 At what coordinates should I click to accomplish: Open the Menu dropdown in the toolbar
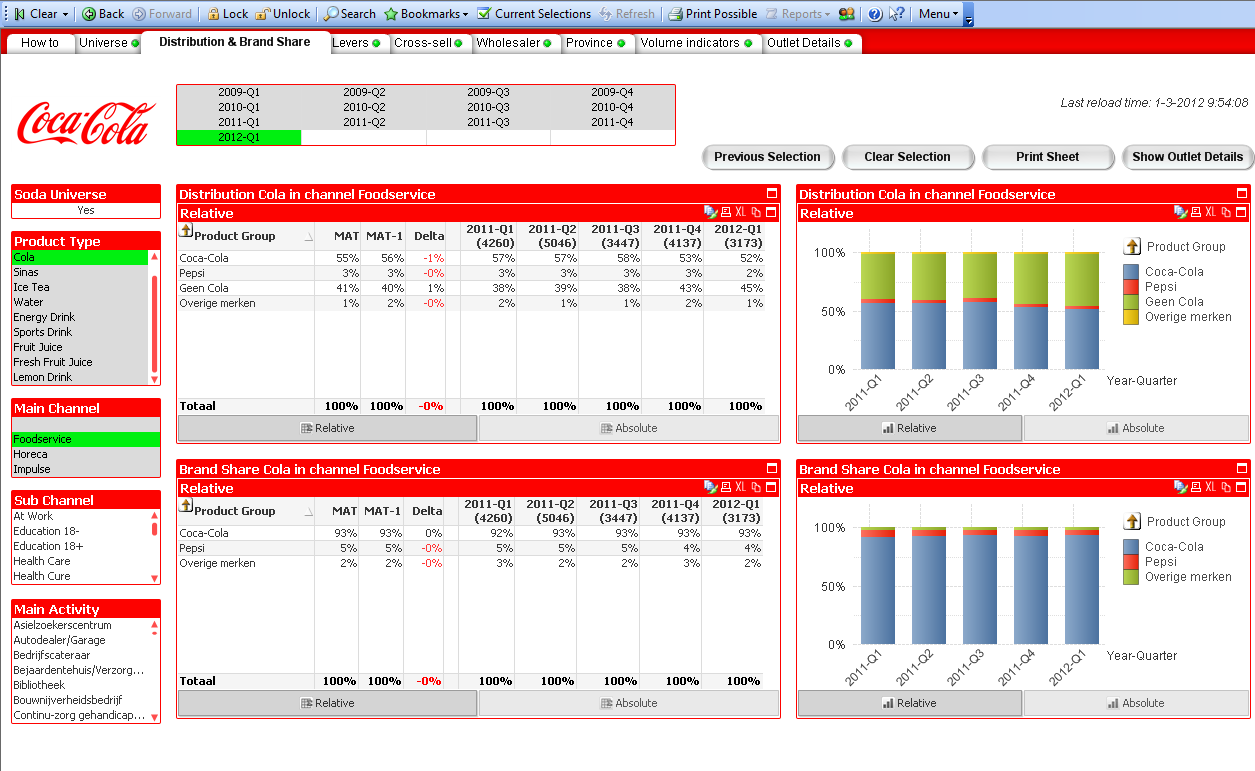[938, 14]
